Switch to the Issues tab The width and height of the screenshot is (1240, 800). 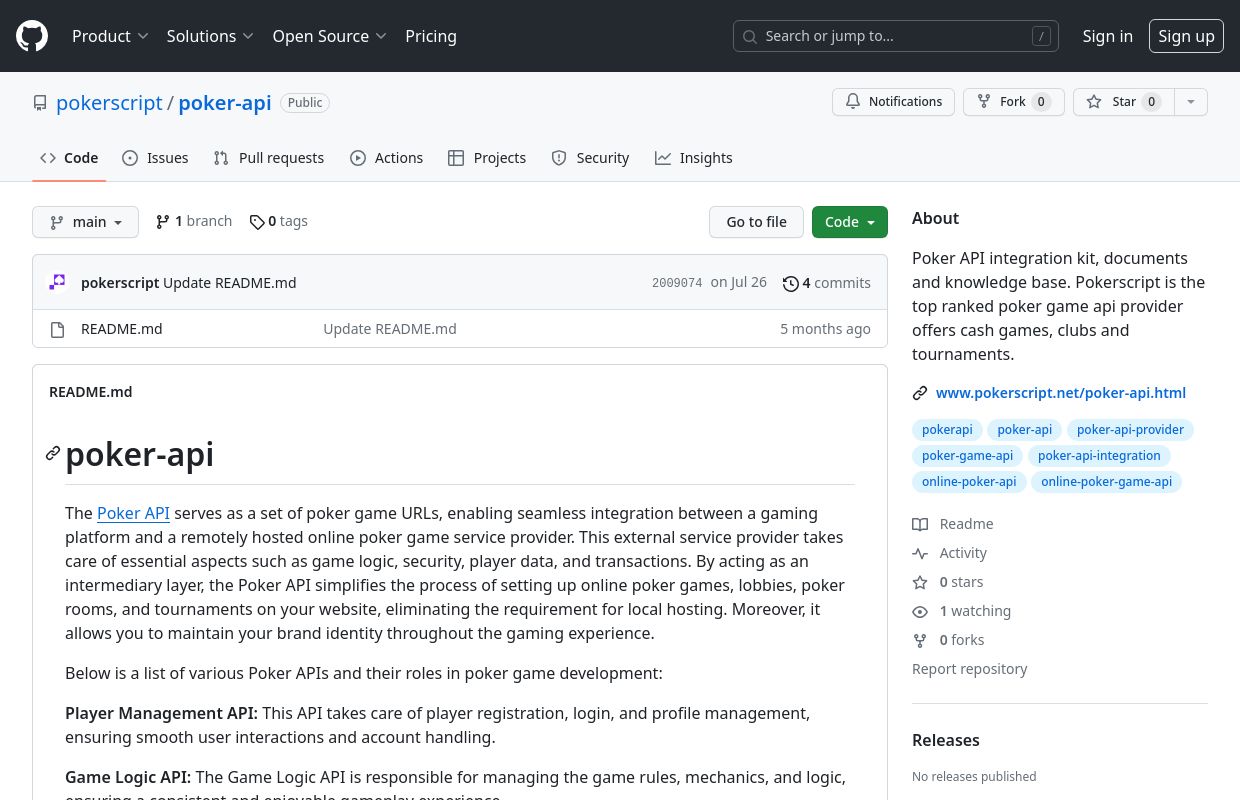155,158
